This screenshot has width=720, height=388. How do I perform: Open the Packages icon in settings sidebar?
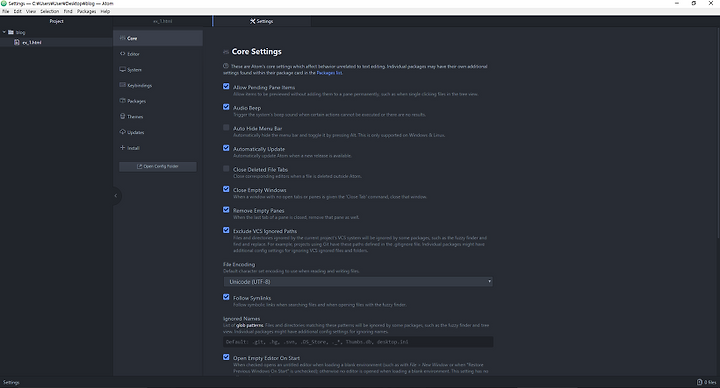[123, 101]
